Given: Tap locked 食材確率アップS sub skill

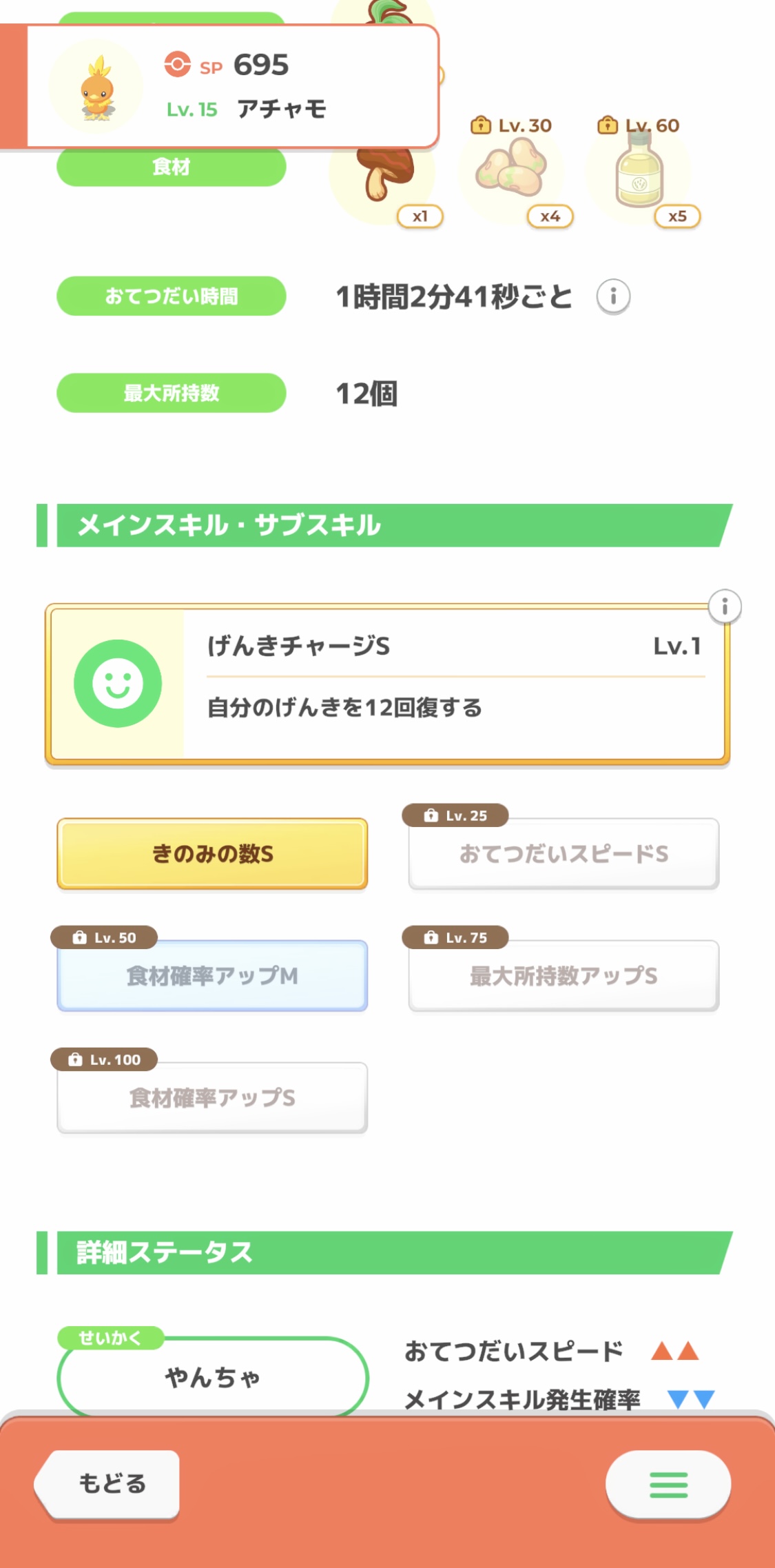Looking at the screenshot, I should (x=212, y=1098).
